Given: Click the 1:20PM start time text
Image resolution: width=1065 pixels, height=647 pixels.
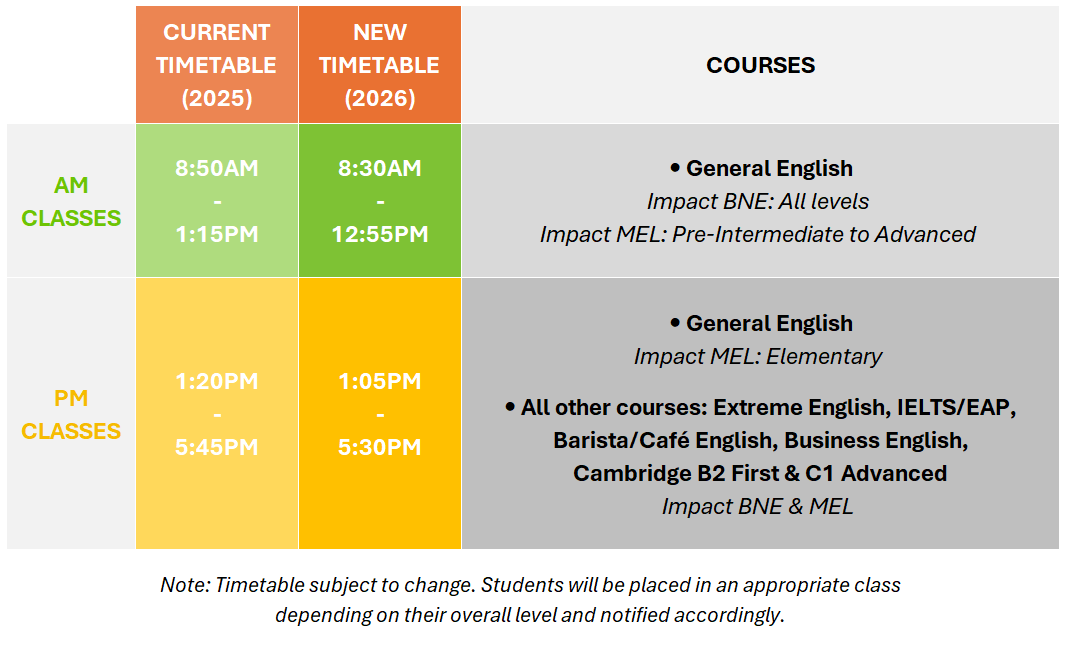Looking at the screenshot, I should [x=217, y=381].
